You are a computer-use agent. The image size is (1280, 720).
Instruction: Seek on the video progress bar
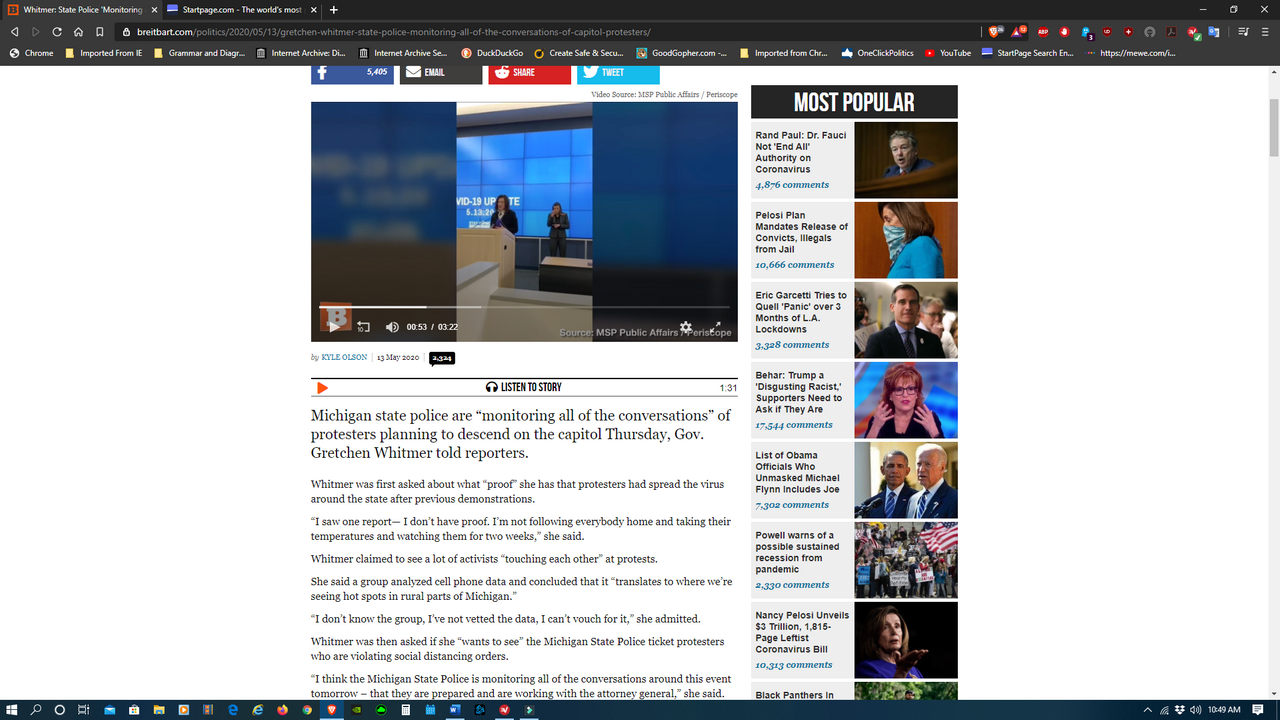coord(524,307)
